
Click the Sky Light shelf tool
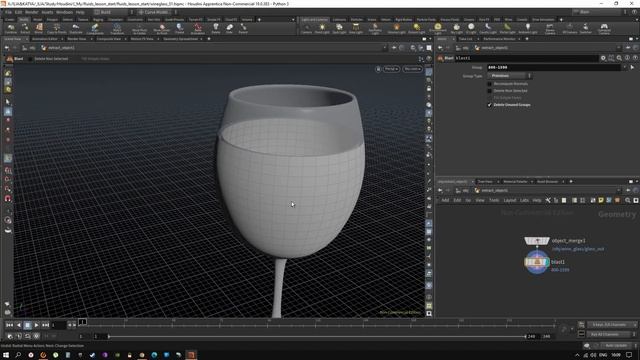click(x=456, y=29)
